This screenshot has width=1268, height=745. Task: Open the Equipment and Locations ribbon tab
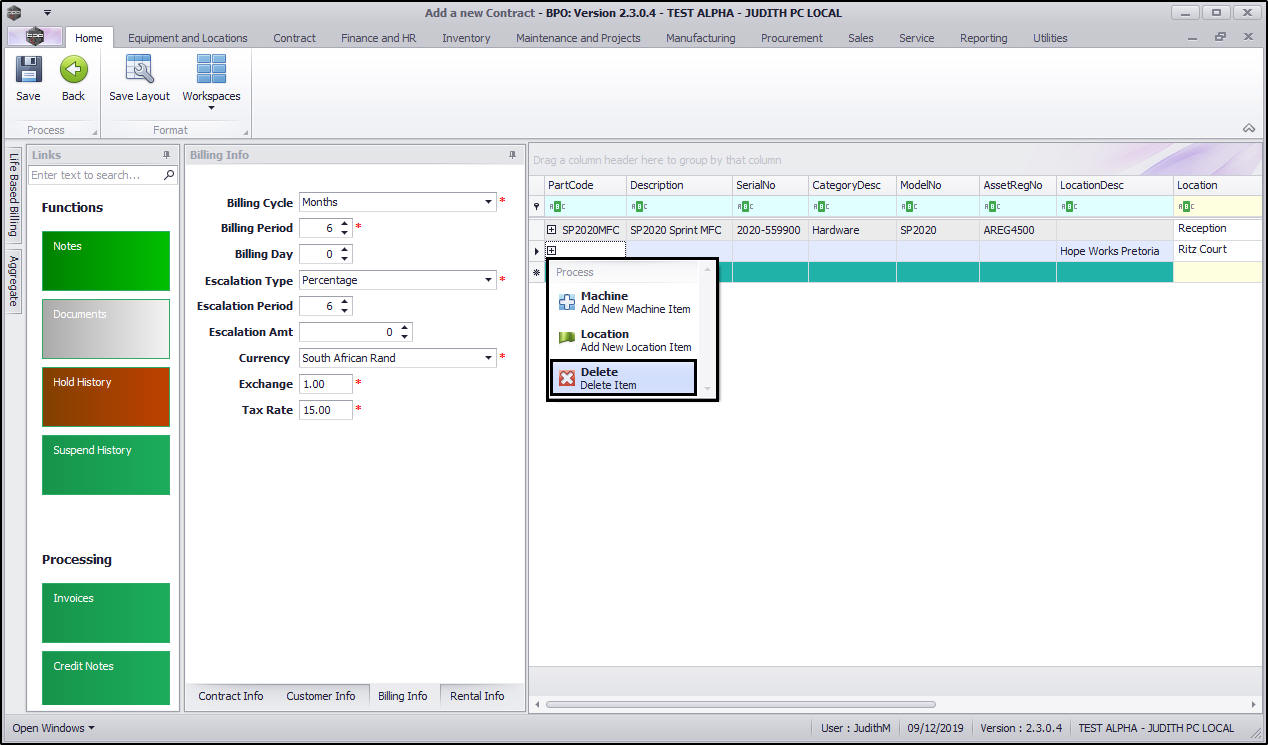[x=188, y=38]
